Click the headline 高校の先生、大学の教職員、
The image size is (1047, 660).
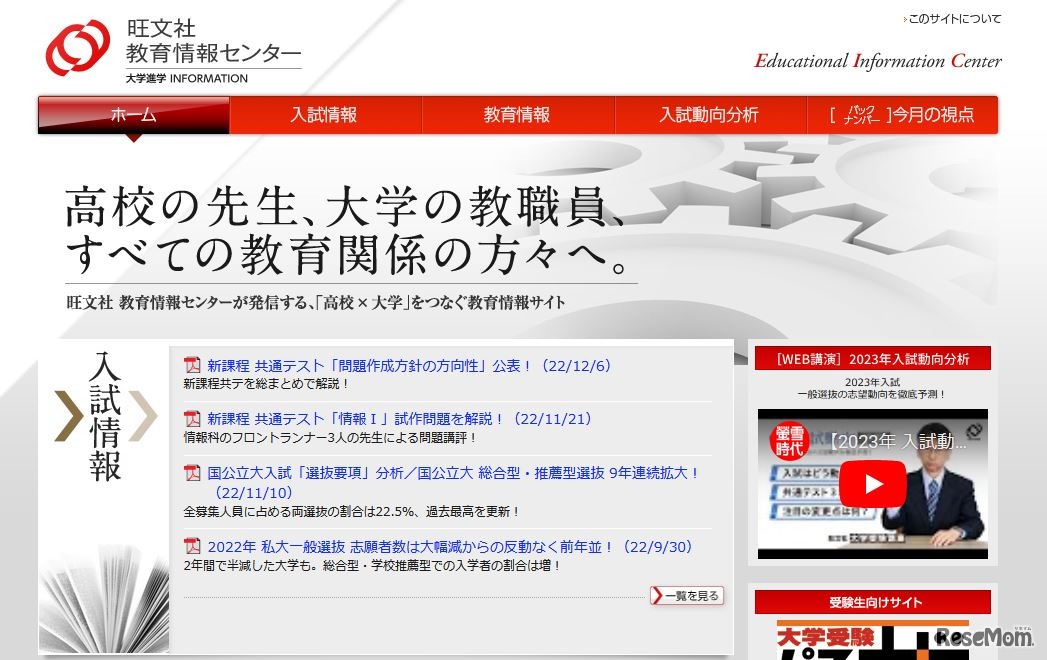tap(346, 206)
